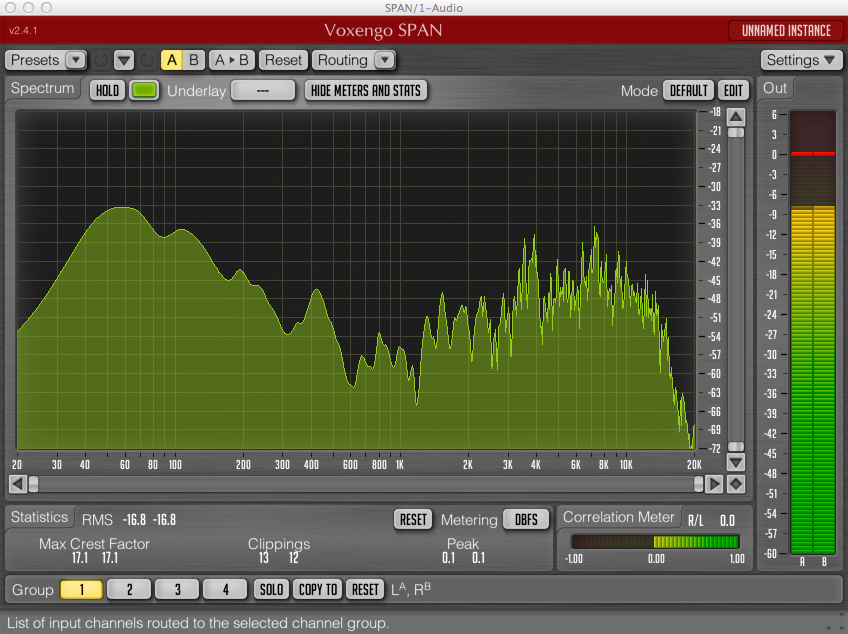Click the Unnamed Instance name field

pyautogui.click(x=786, y=31)
